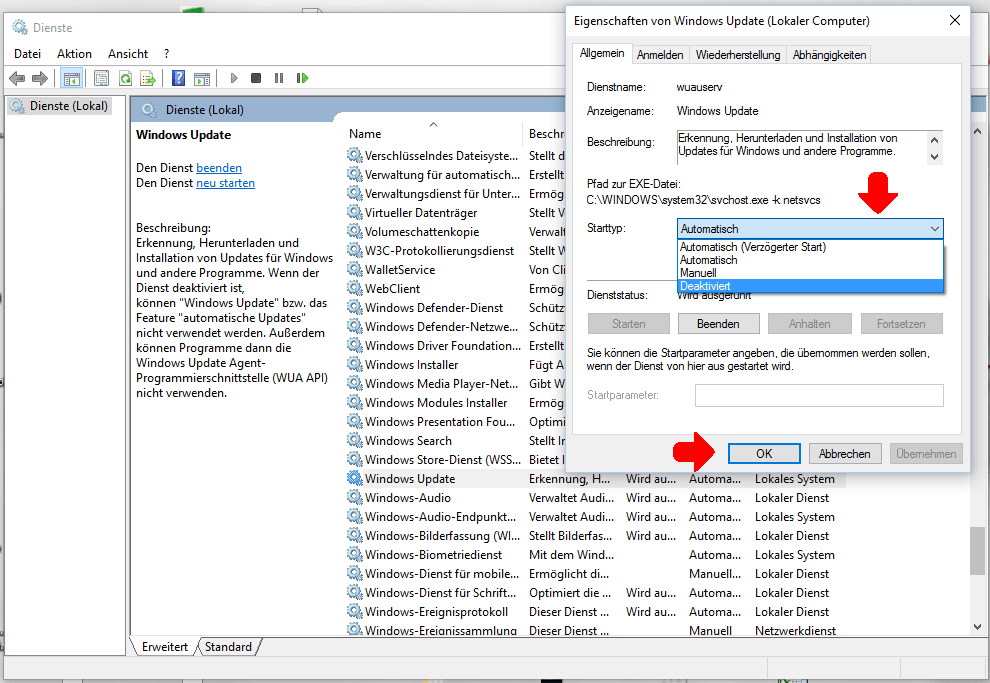Click the gear icon beside Windows Defender-Dienst
990x683 pixels.
pyautogui.click(x=354, y=307)
